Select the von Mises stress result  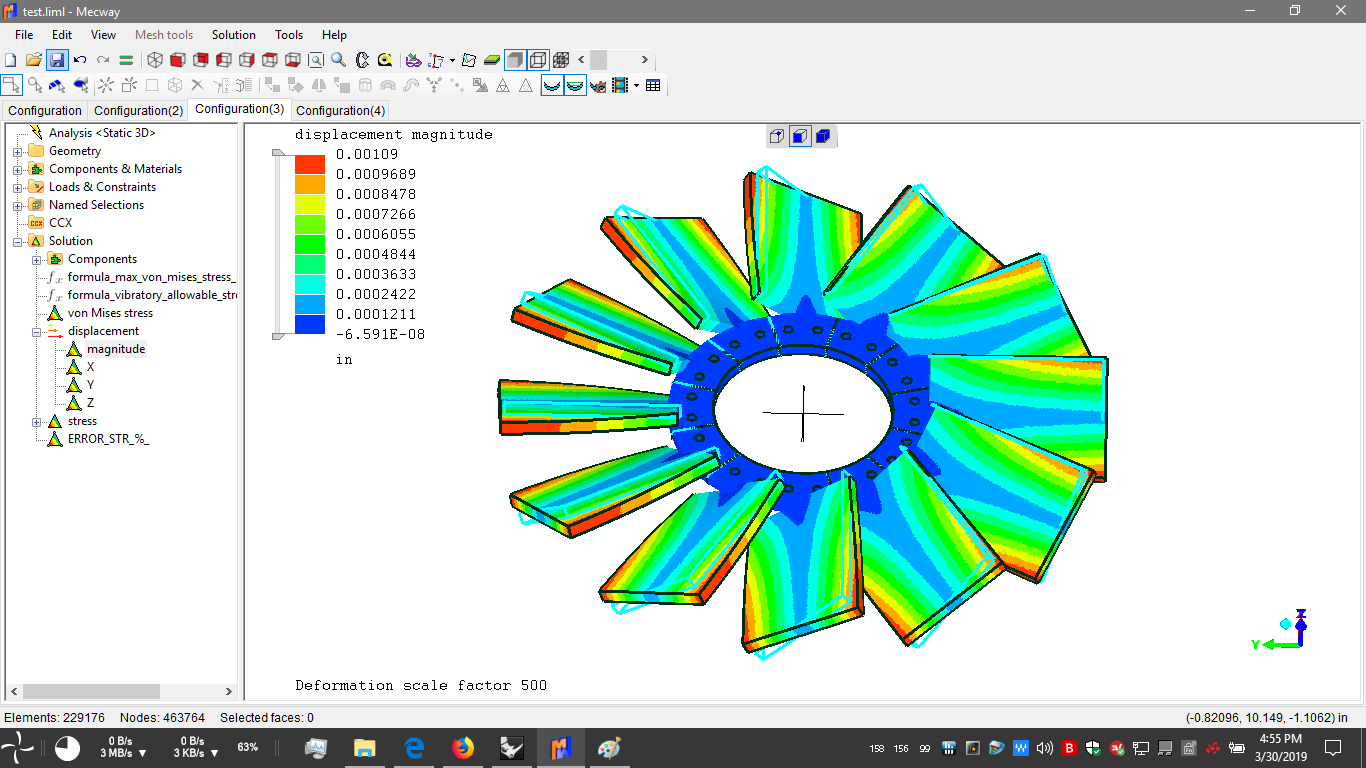tap(110, 313)
